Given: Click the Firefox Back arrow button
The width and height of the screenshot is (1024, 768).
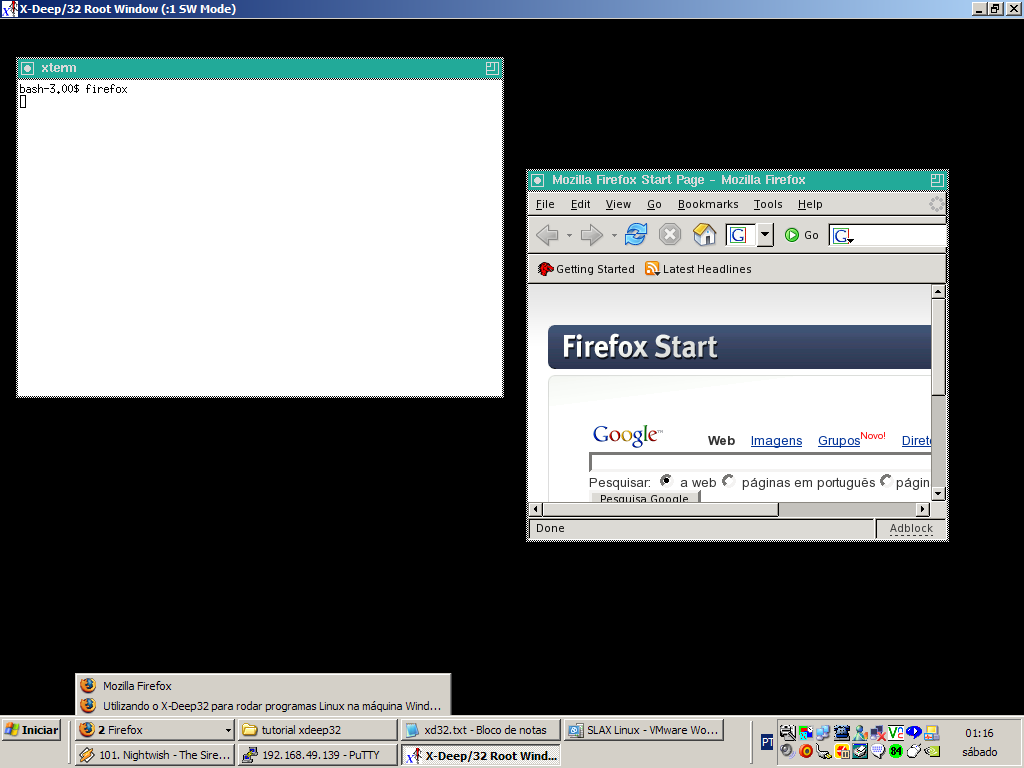Looking at the screenshot, I should pyautogui.click(x=547, y=234).
